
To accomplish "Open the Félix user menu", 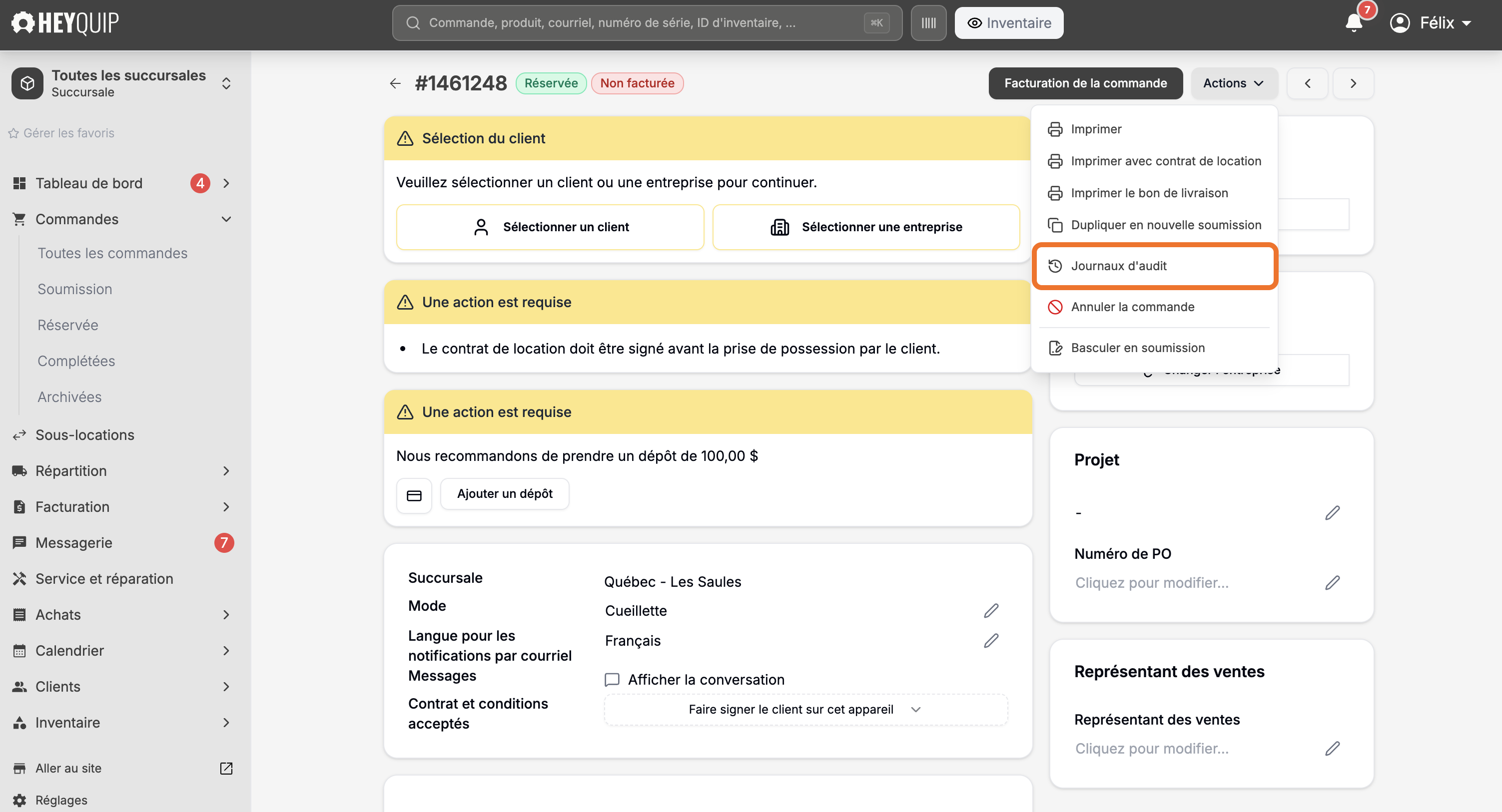I will pos(1432,23).
